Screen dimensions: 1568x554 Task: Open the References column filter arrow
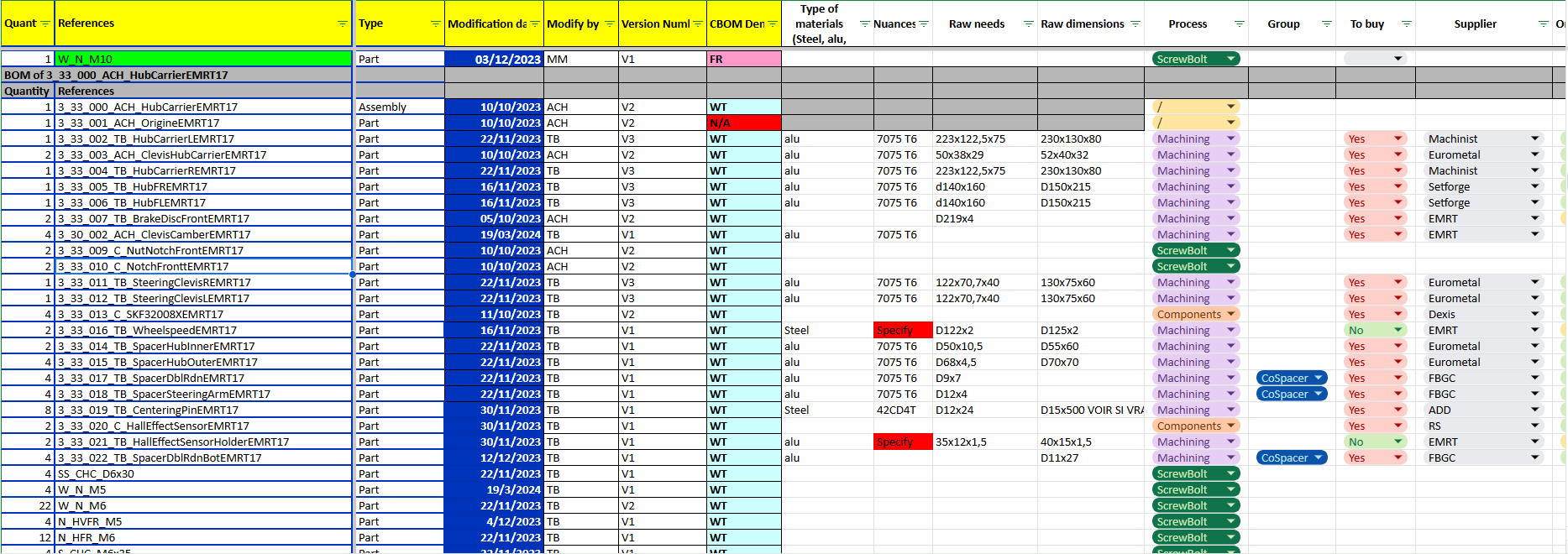click(342, 24)
